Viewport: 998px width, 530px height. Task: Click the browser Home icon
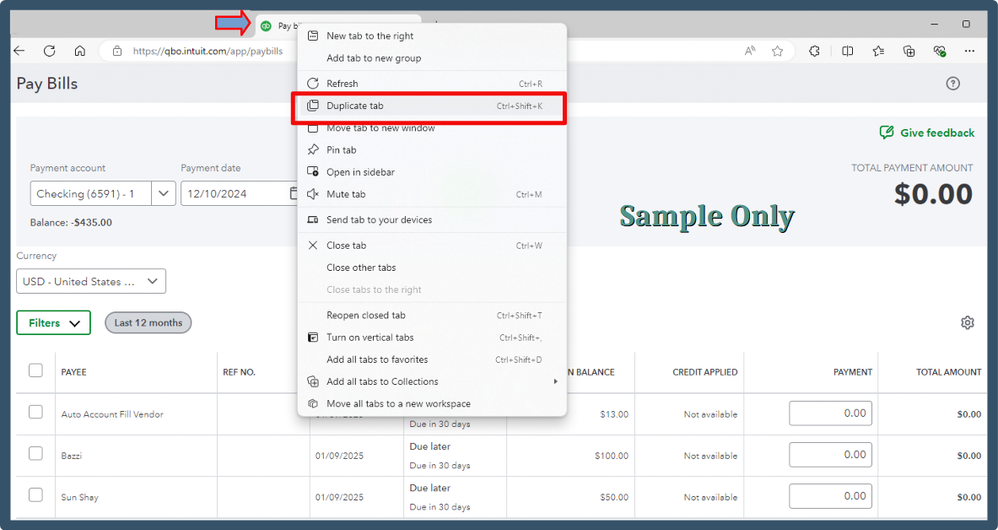tap(80, 51)
